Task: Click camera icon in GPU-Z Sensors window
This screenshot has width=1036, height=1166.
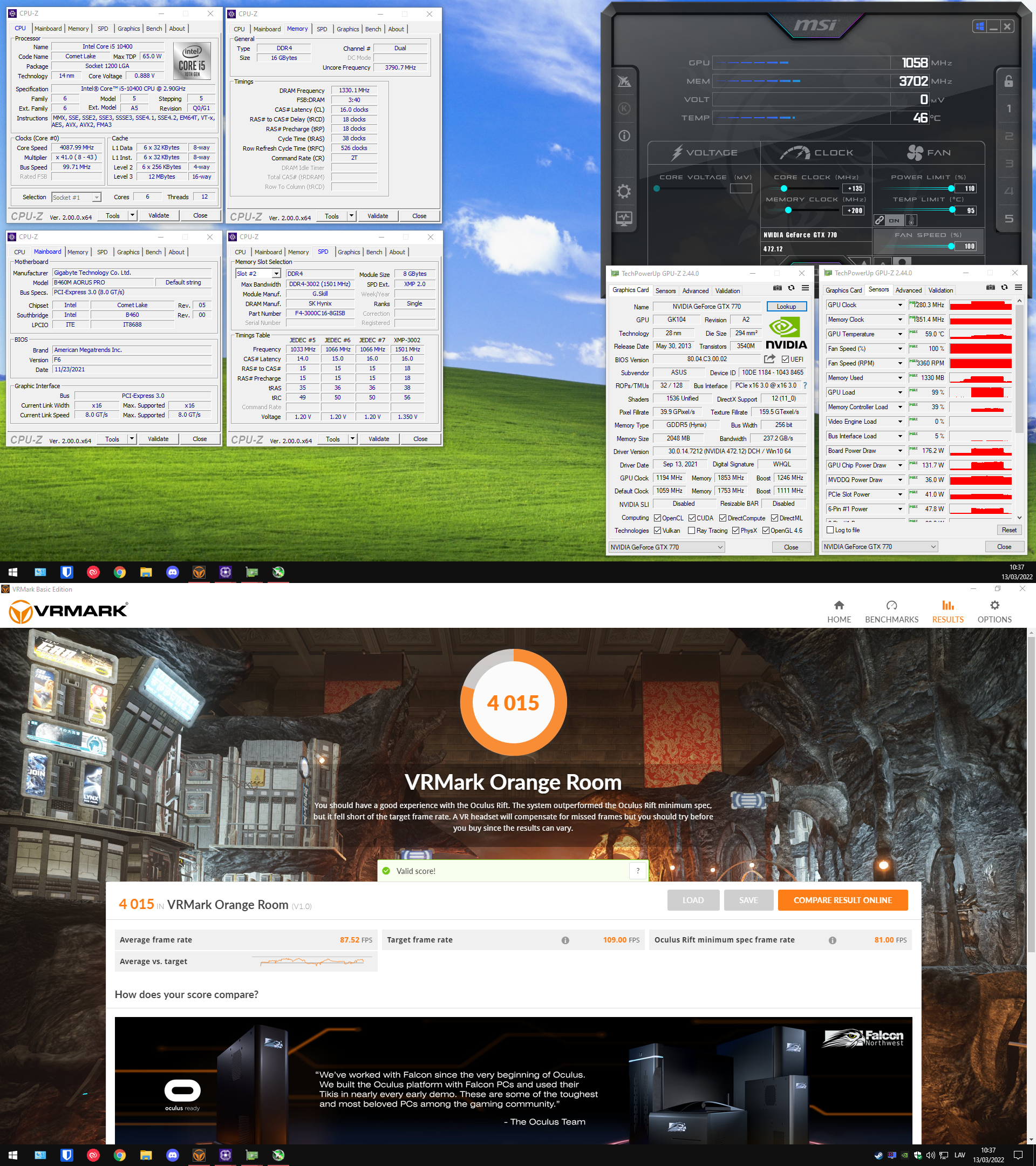Action: (x=990, y=288)
